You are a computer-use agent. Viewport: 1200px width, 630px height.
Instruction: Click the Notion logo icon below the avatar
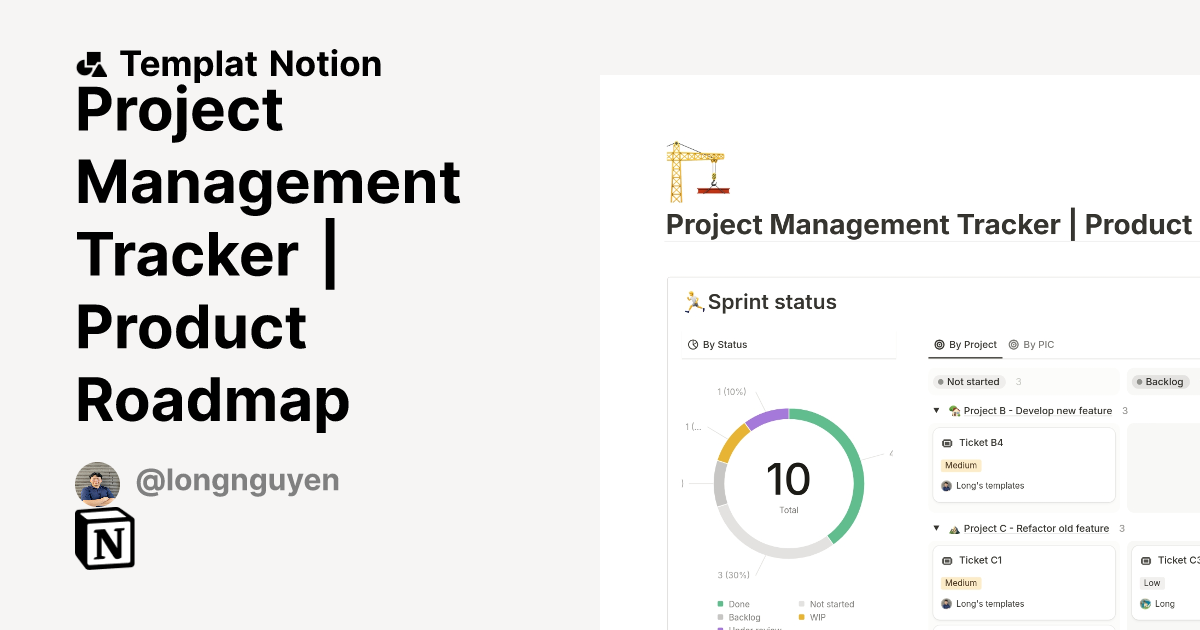(104, 538)
